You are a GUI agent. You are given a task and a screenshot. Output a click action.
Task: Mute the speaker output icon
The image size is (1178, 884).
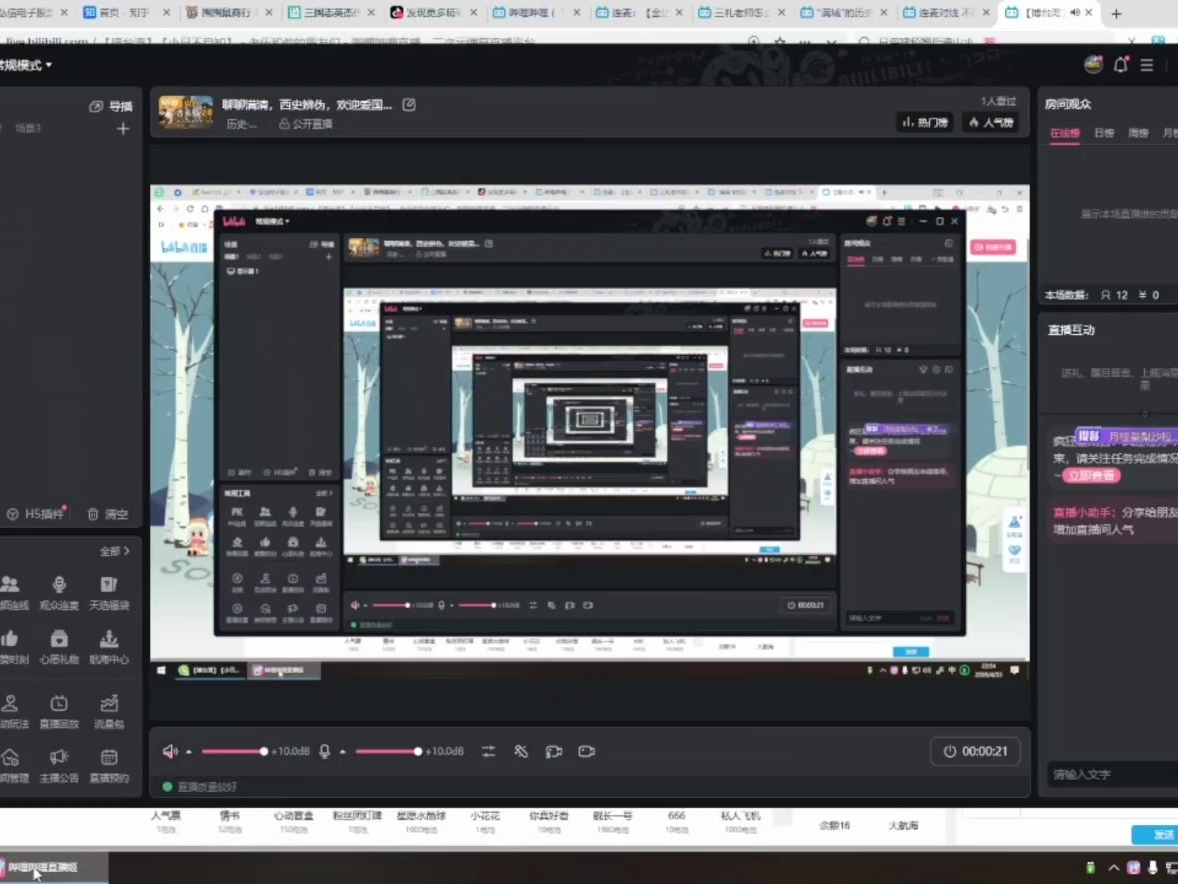pos(170,751)
